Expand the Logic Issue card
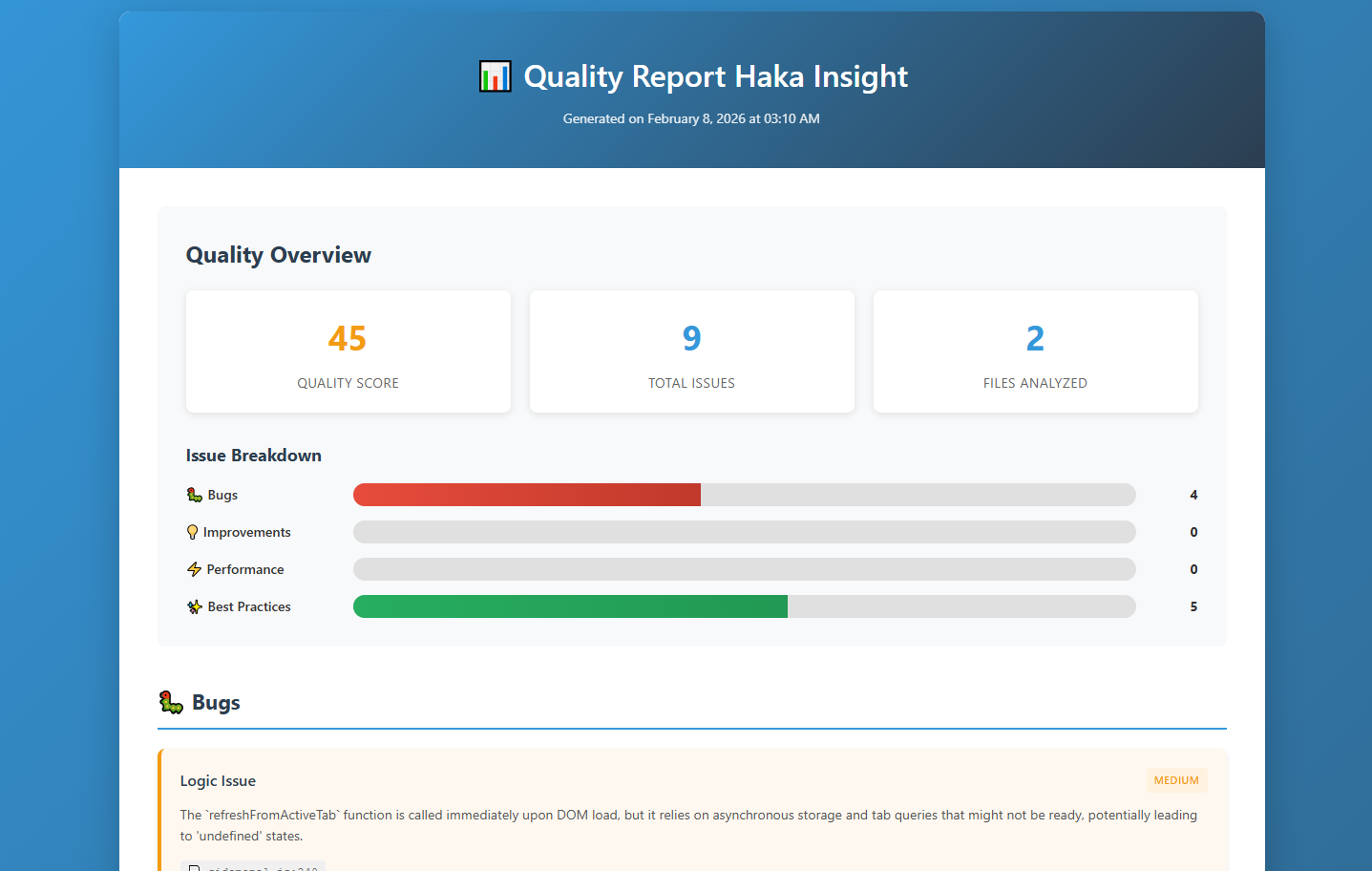1372x871 pixels. 691,812
